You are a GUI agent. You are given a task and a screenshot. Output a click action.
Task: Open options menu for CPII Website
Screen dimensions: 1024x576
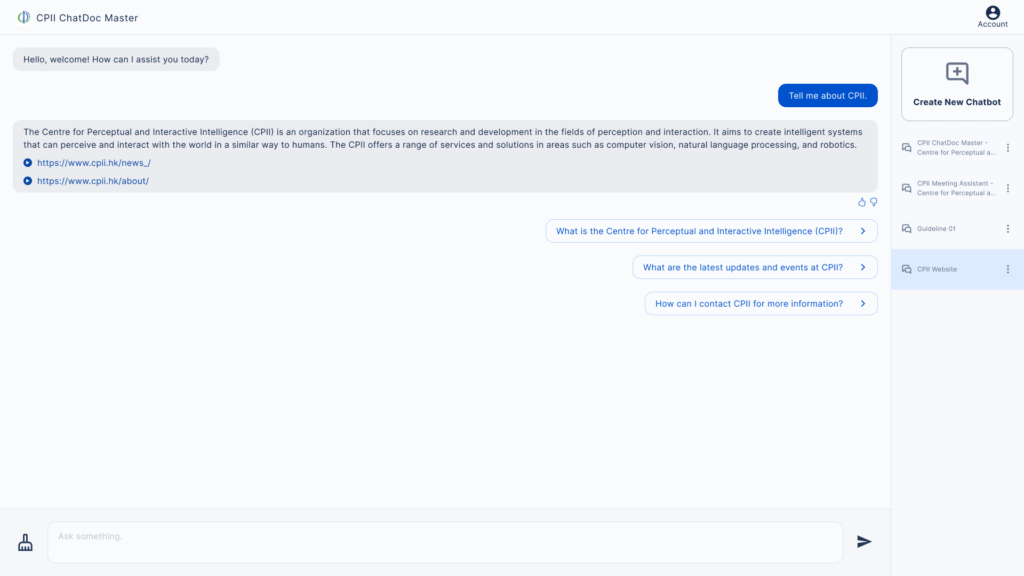point(1007,269)
